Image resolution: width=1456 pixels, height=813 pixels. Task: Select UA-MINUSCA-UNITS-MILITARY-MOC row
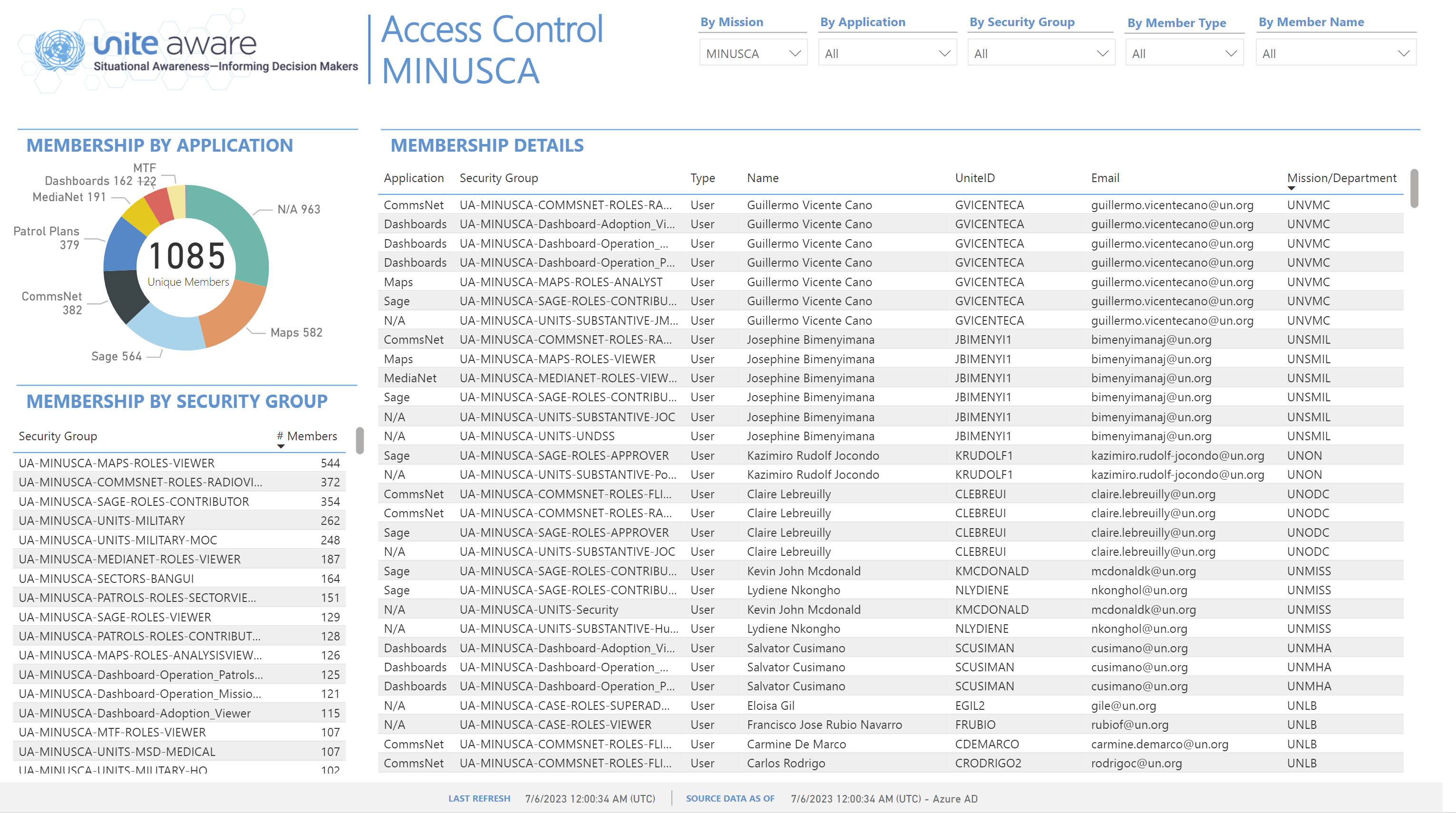coord(179,540)
